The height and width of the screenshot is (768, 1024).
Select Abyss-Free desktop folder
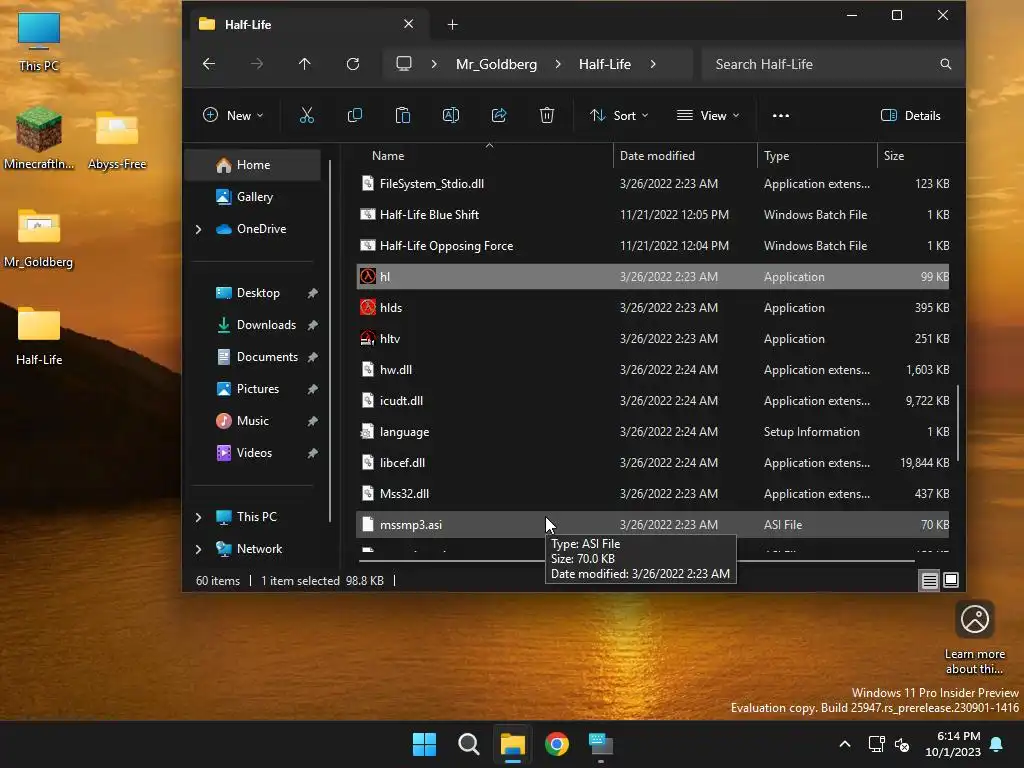117,139
